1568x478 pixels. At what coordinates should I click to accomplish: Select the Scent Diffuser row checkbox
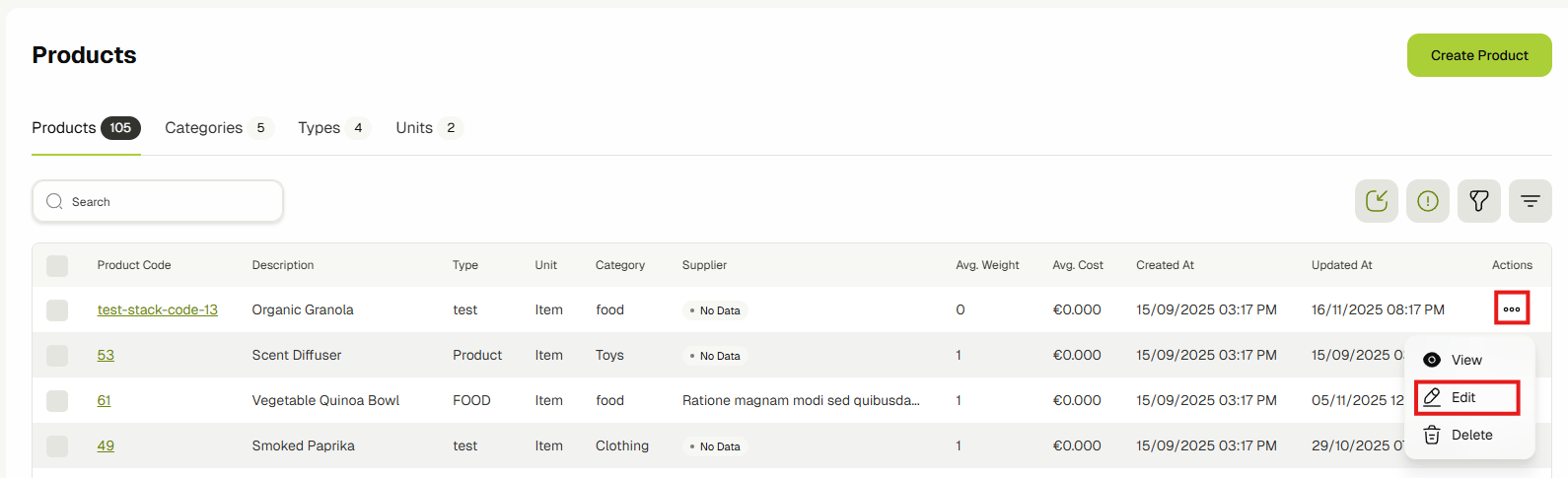[x=57, y=355]
